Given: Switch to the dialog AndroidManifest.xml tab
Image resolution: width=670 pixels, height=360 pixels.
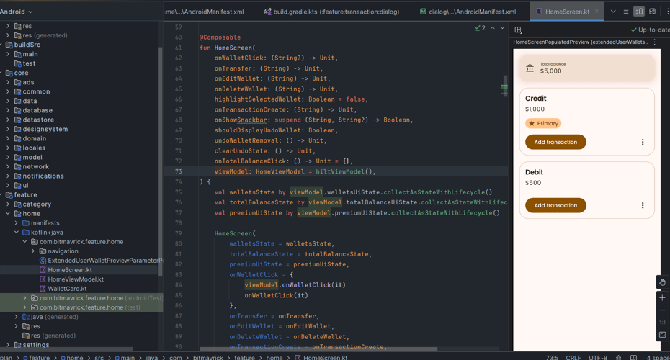Looking at the screenshot, I should click(468, 12).
